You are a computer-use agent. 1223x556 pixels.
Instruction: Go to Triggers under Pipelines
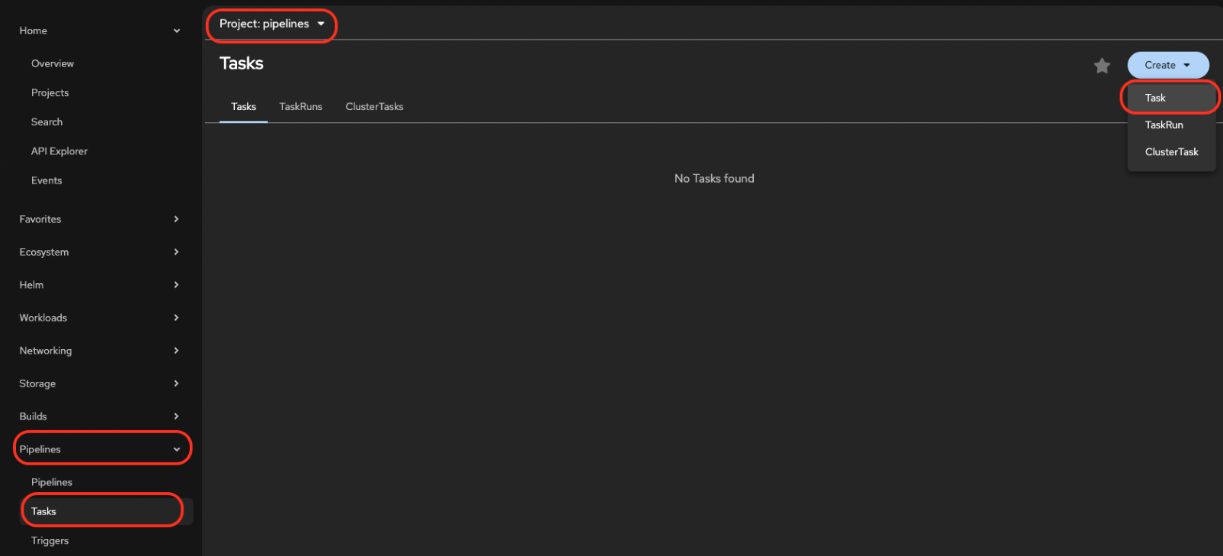50,541
